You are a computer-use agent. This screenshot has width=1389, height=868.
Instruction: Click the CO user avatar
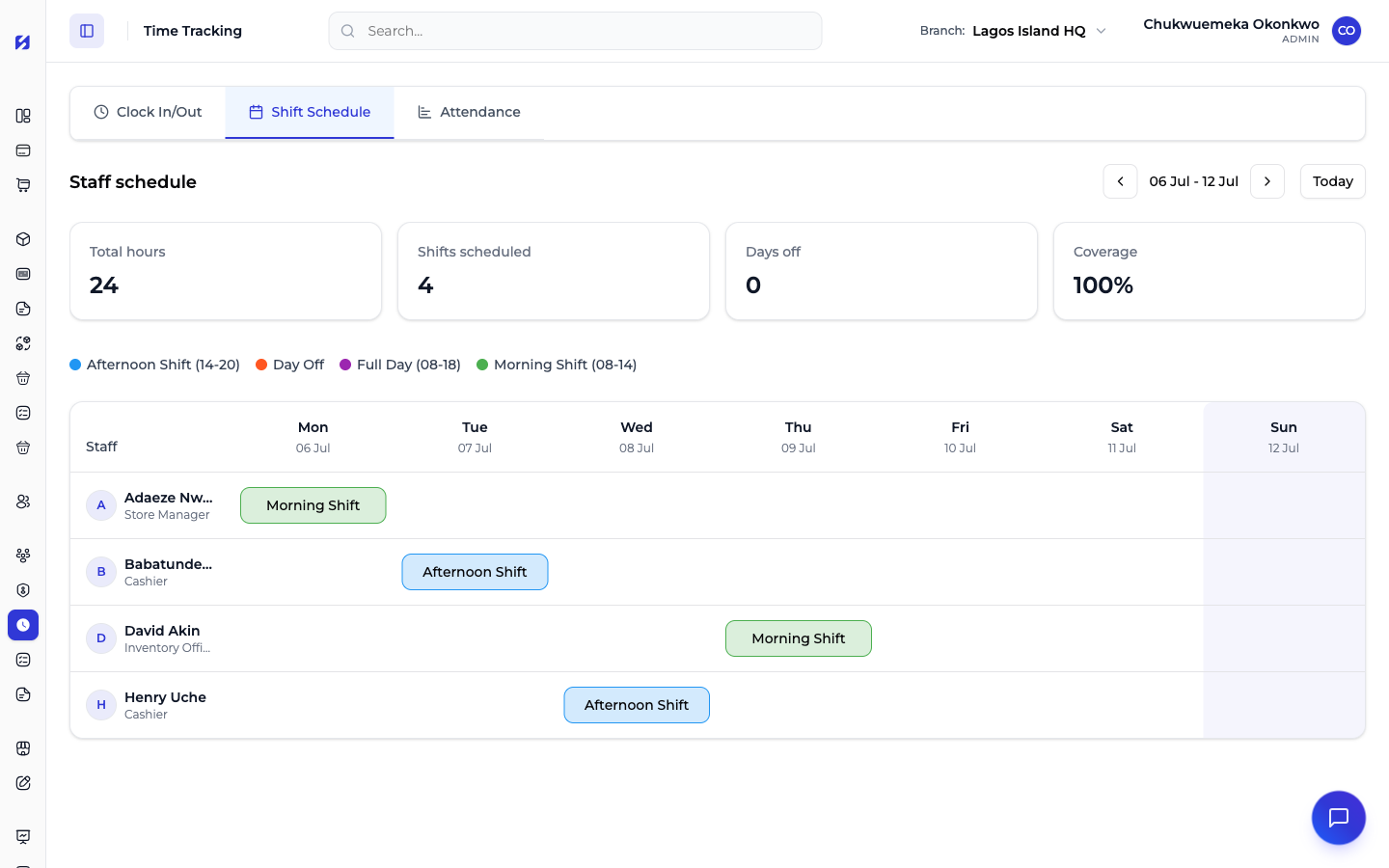click(1347, 31)
